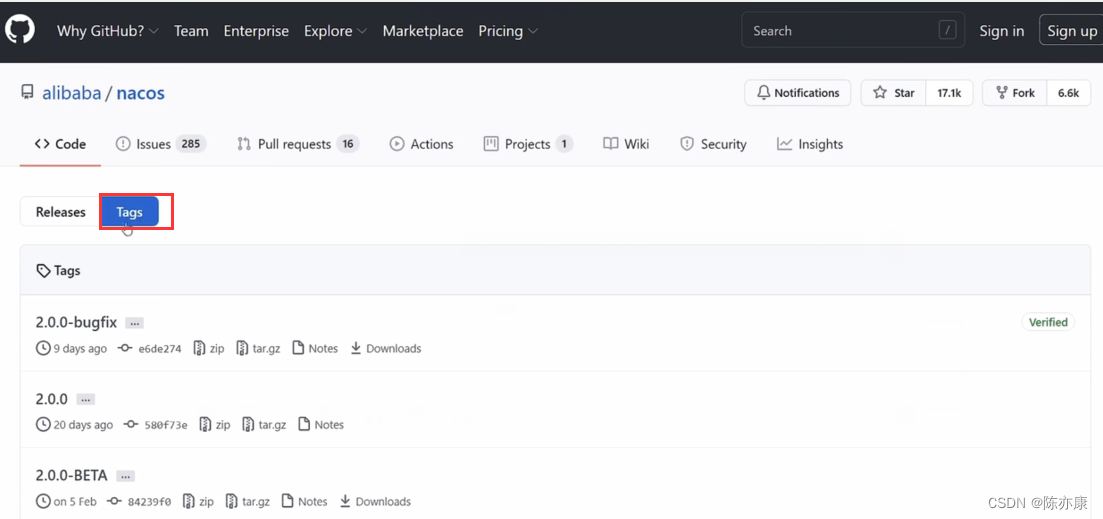
Task: Open the 2.0.0 tag link
Action: [51, 399]
